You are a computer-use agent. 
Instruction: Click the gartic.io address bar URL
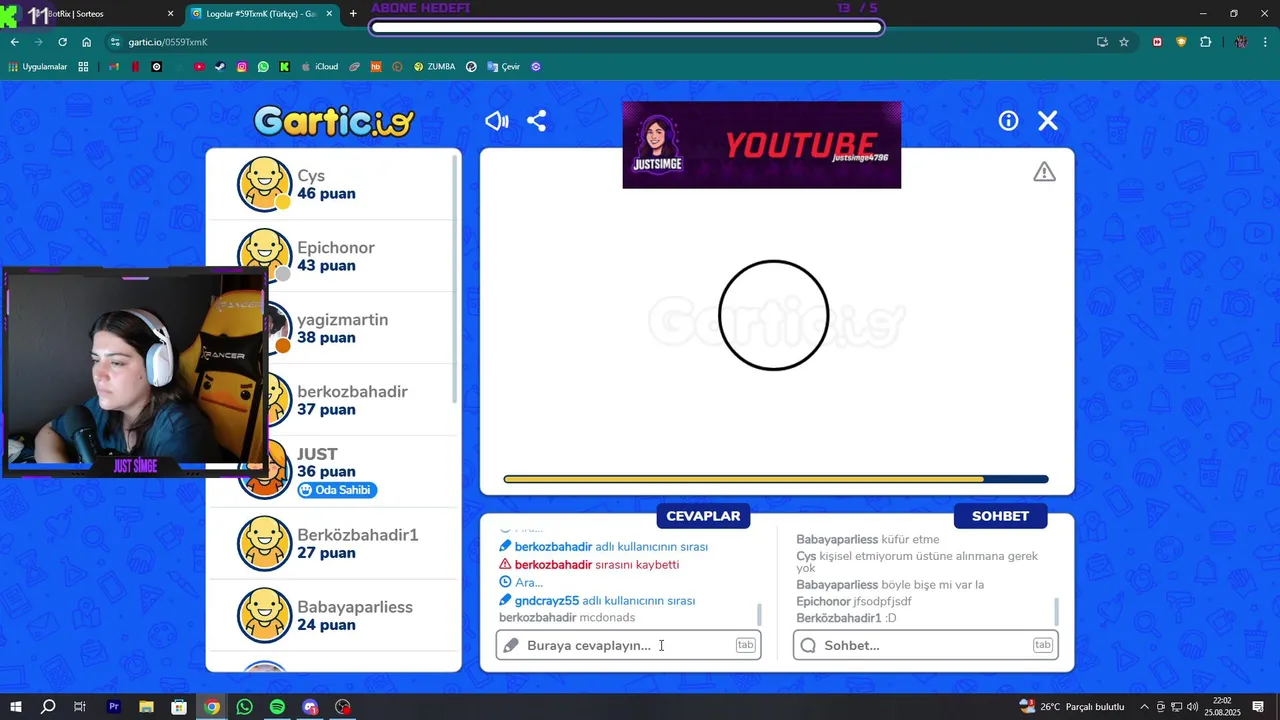tap(168, 42)
